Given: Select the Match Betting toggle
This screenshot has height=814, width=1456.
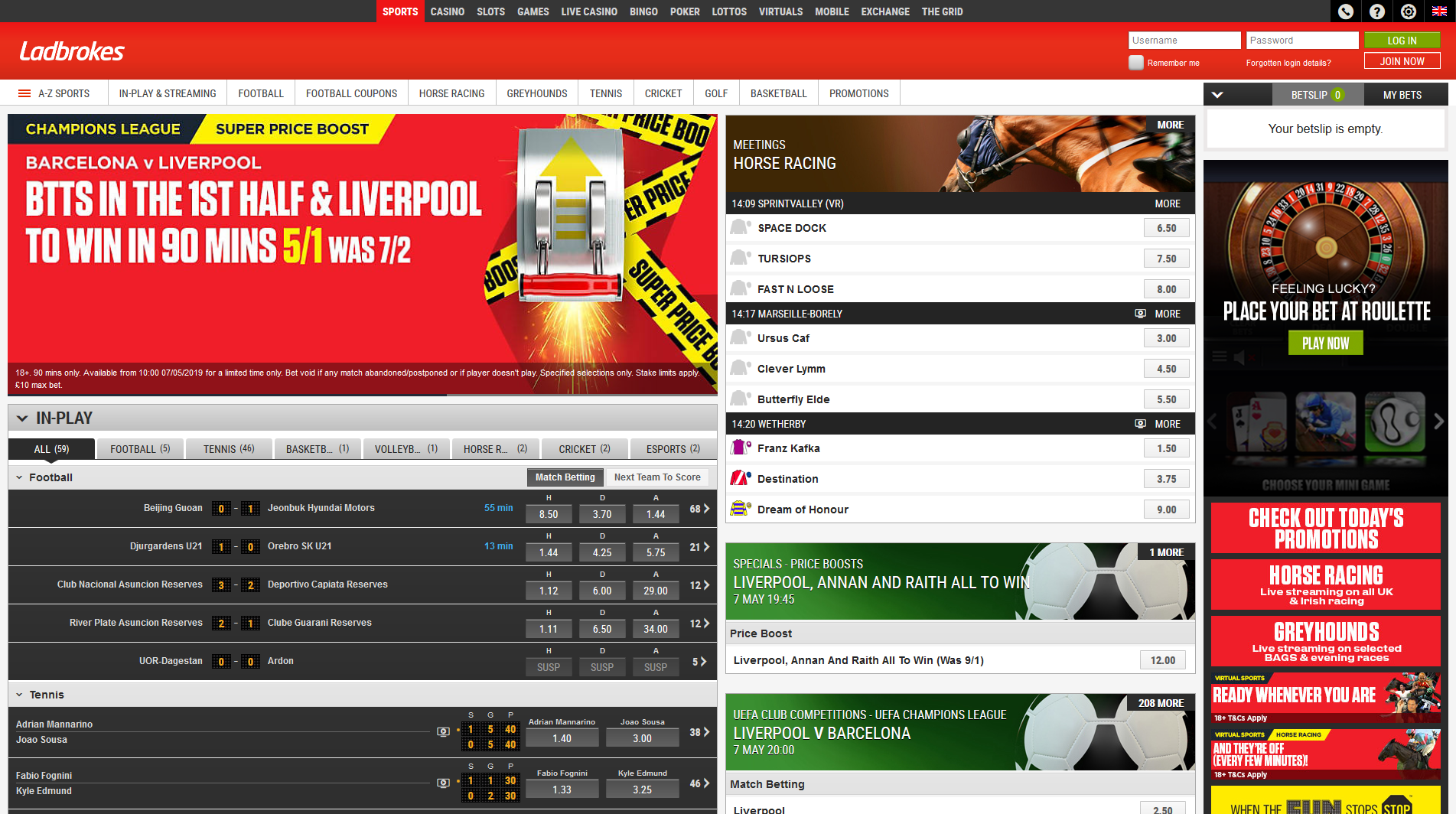Looking at the screenshot, I should 565,477.
